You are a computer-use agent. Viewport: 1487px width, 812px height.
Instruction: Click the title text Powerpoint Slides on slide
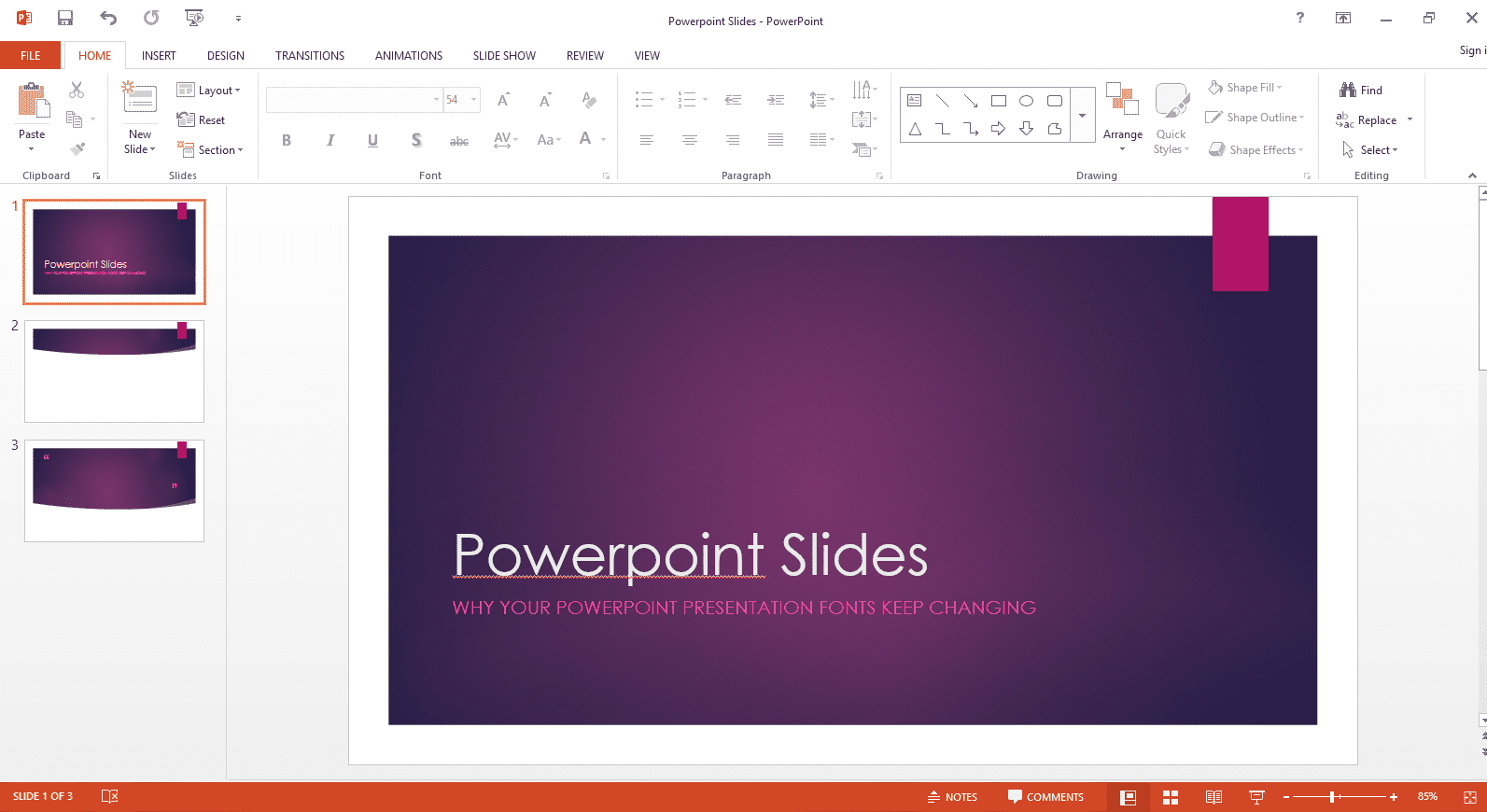pos(690,555)
